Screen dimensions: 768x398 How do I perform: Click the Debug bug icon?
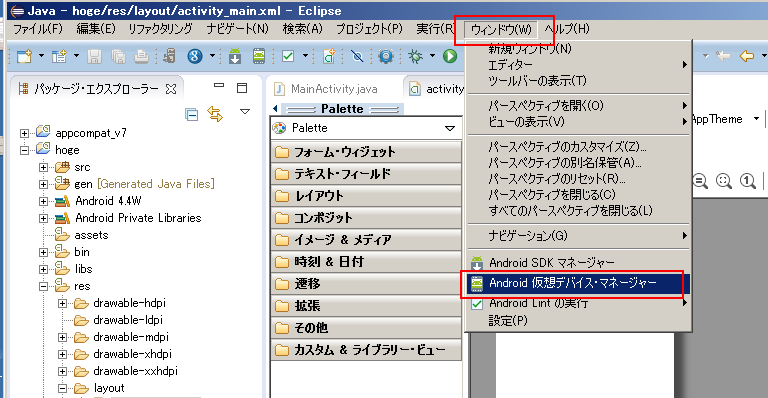click(415, 56)
